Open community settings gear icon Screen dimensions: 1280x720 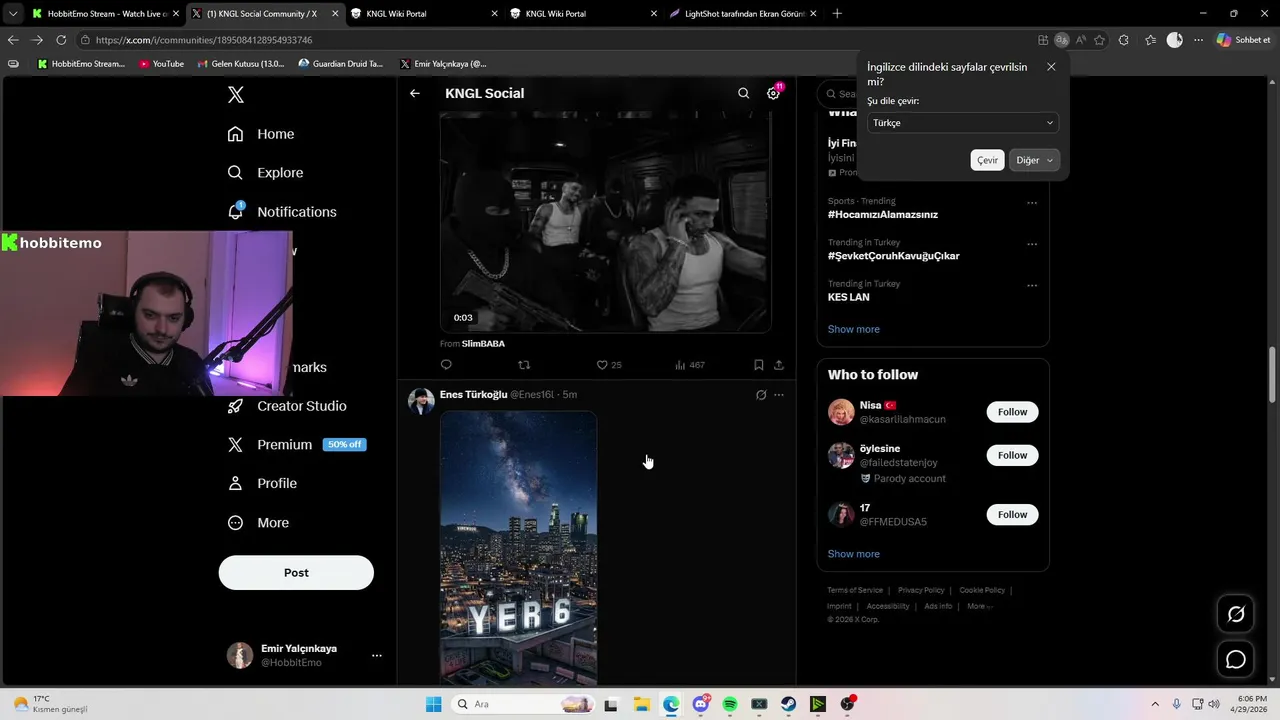(x=773, y=93)
